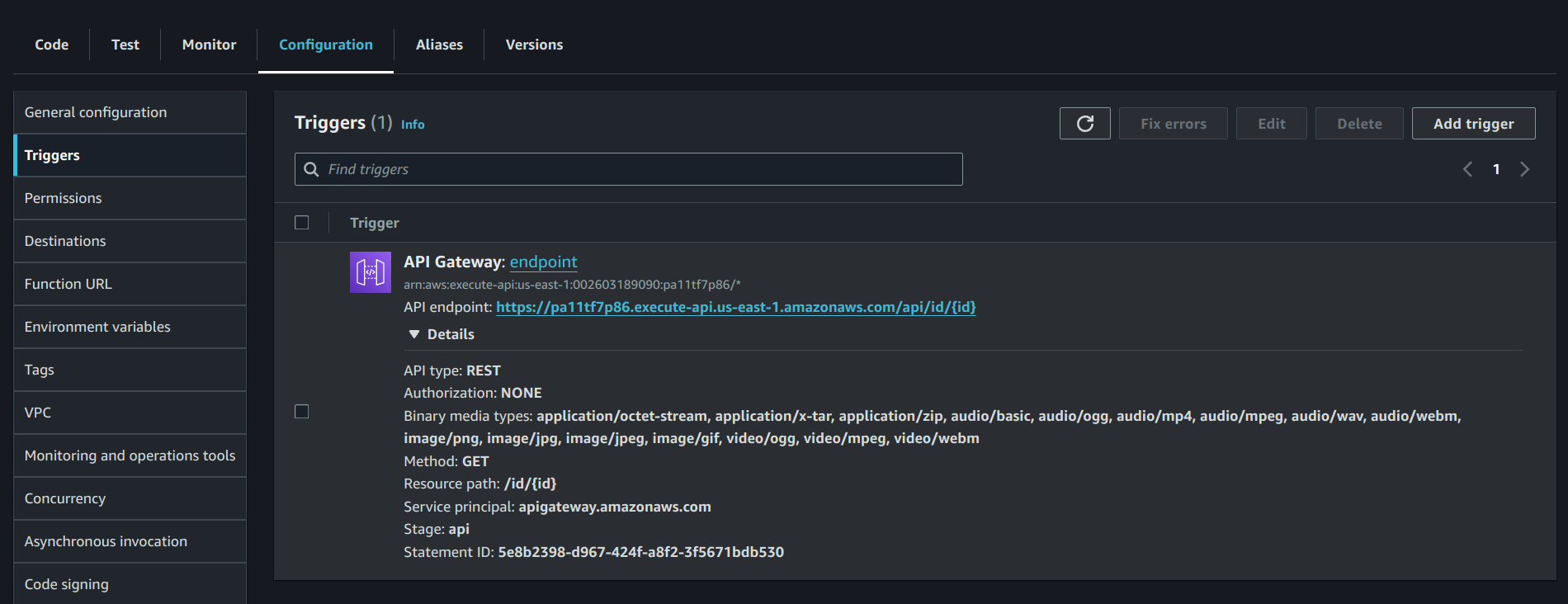Collapse the Details section
The width and height of the screenshot is (1568, 604).
click(x=442, y=334)
